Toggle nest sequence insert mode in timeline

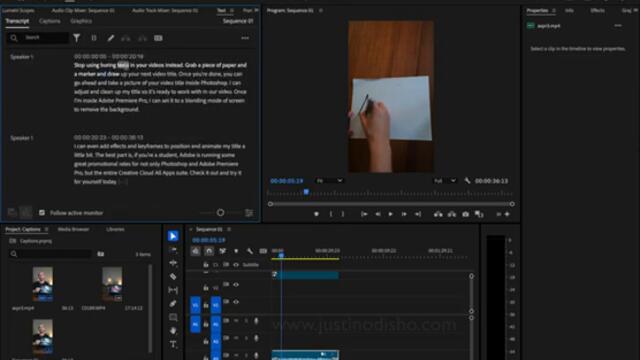(196, 251)
